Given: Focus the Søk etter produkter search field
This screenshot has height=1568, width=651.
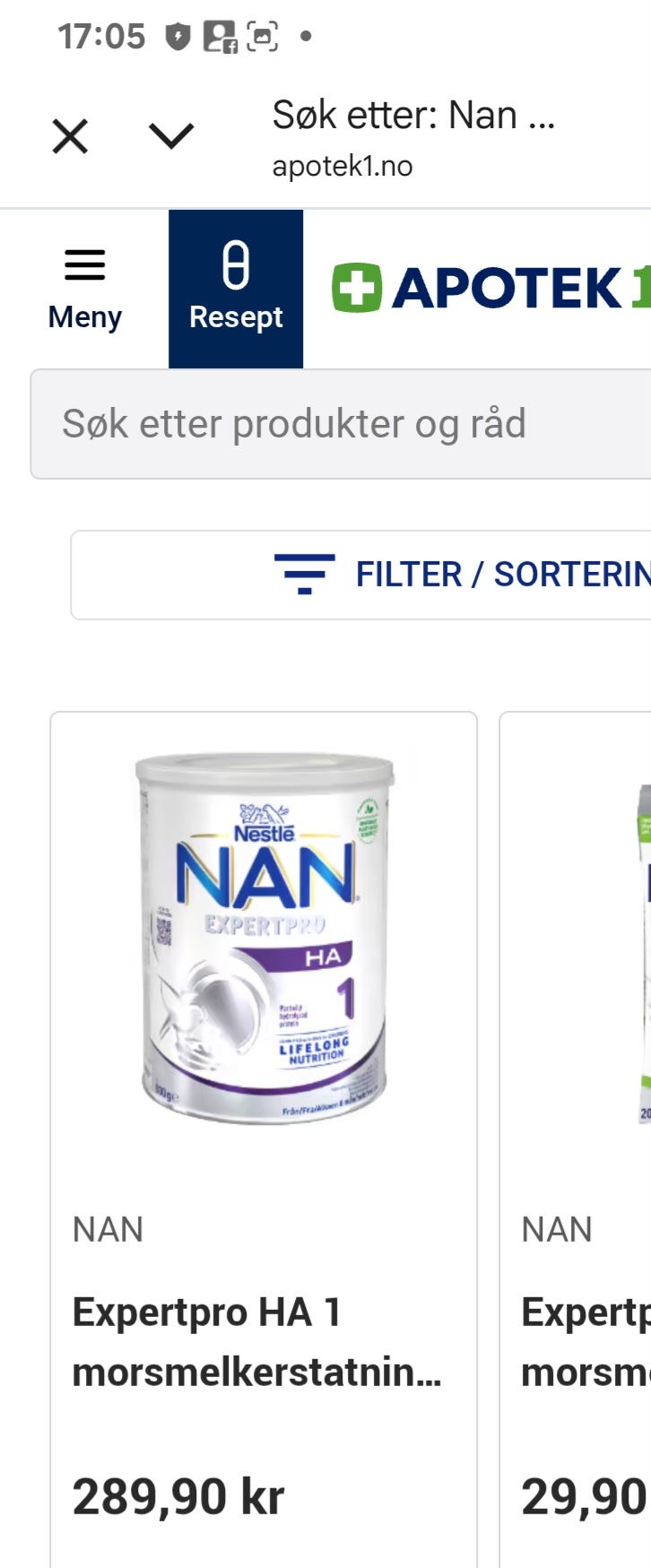Looking at the screenshot, I should coord(341,424).
